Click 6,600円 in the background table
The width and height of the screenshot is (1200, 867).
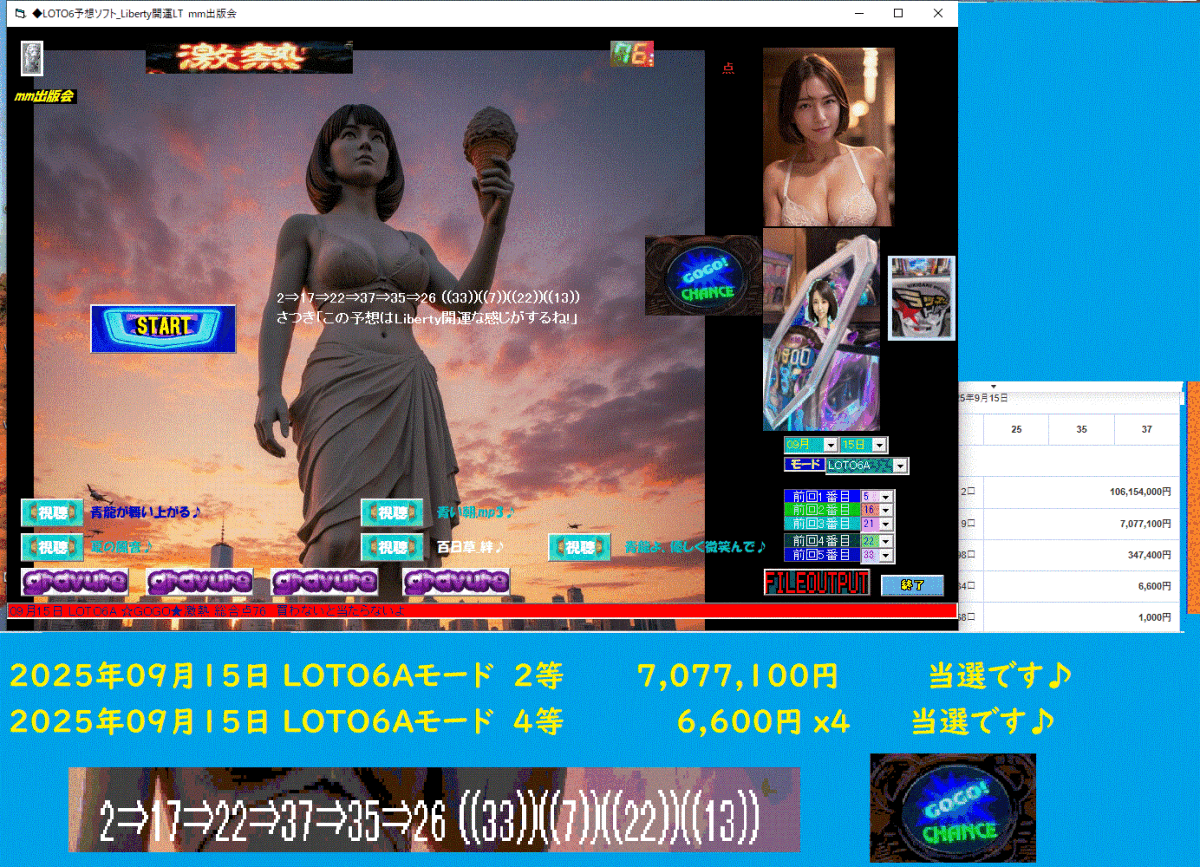pyautogui.click(x=1155, y=586)
